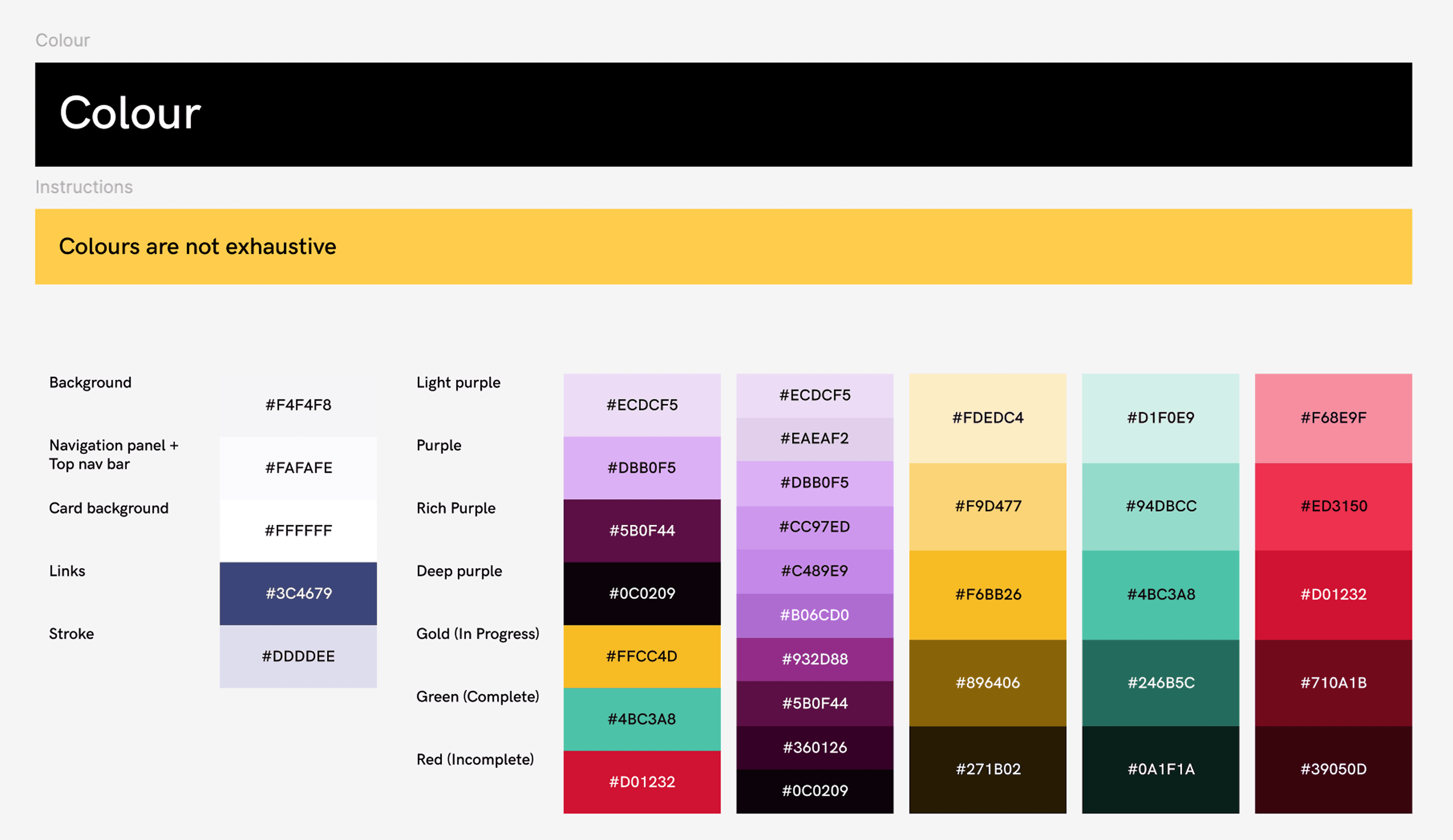Select the #DDDDEE Stroke swatch
The height and width of the screenshot is (840, 1453).
pos(298,656)
